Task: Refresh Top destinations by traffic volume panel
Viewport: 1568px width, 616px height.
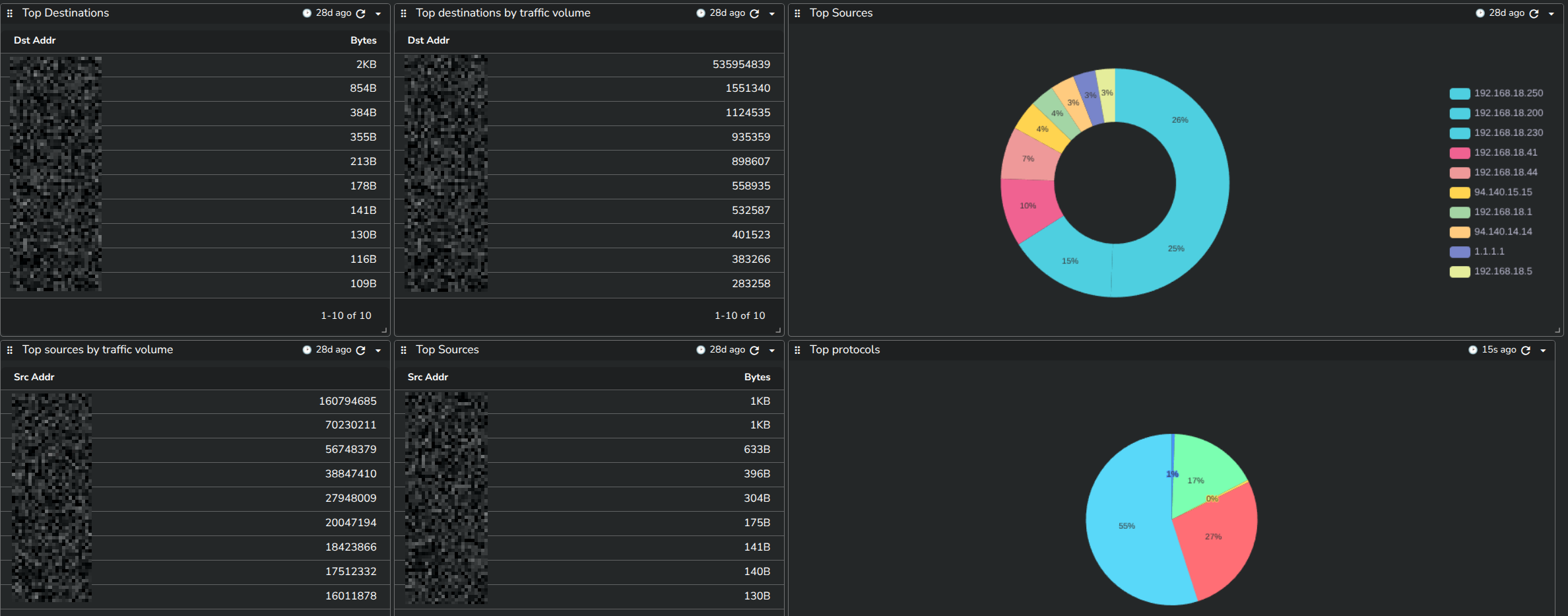Action: [x=754, y=13]
